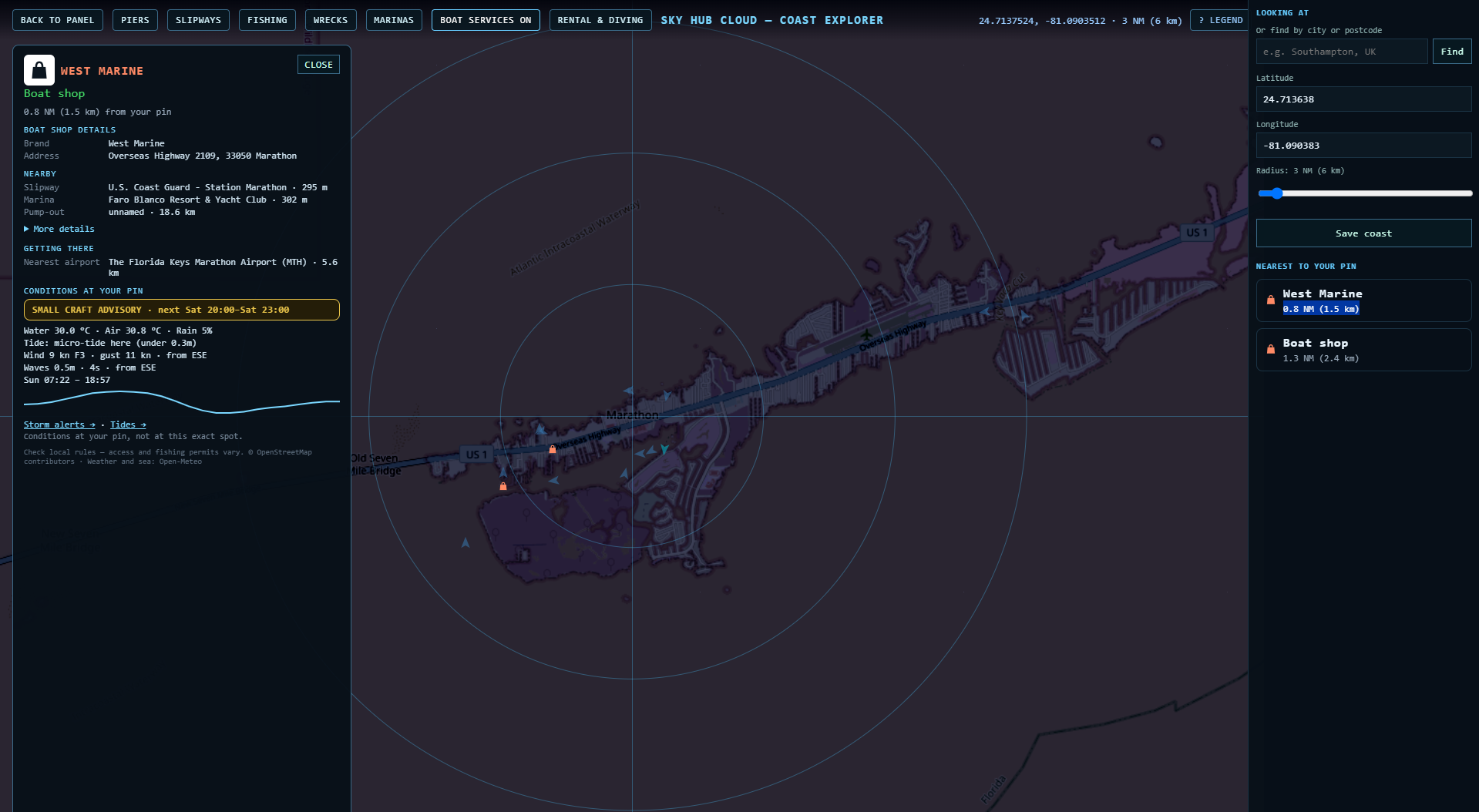Focus the city or postcode search field

coord(1341,52)
